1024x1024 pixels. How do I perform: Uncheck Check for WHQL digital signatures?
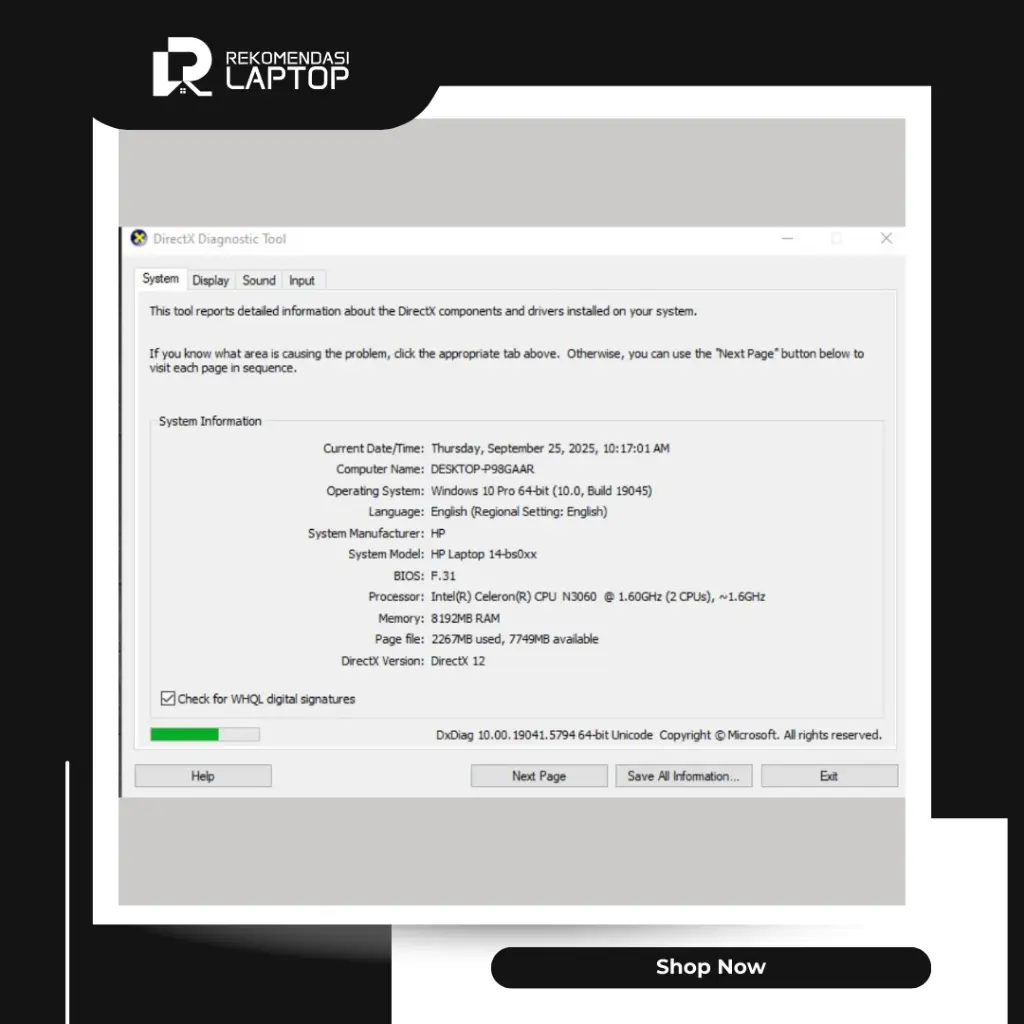[168, 699]
